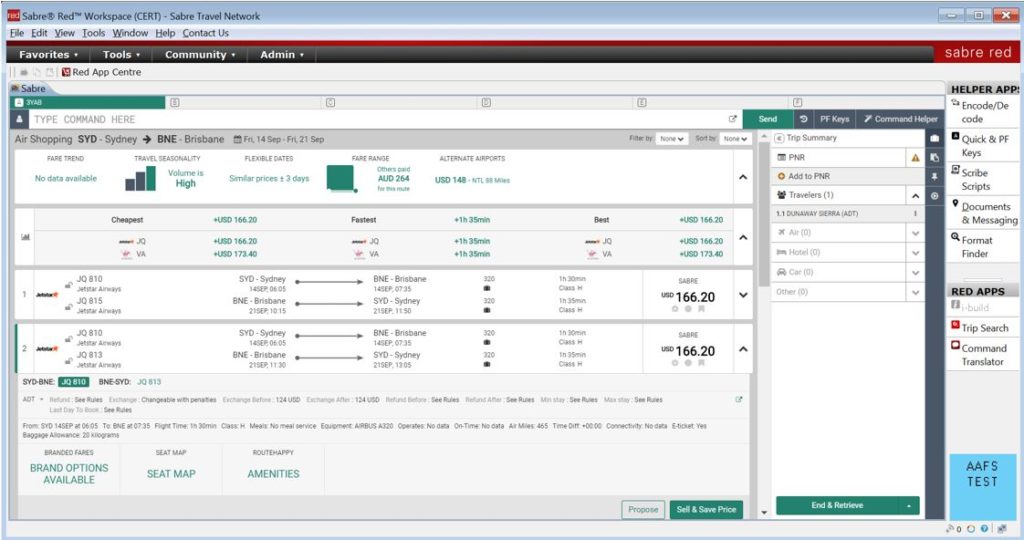Image resolution: width=1024 pixels, height=540 pixels.
Task: Collapse the Cheapest/Fastest/Best summary
Action: (743, 237)
